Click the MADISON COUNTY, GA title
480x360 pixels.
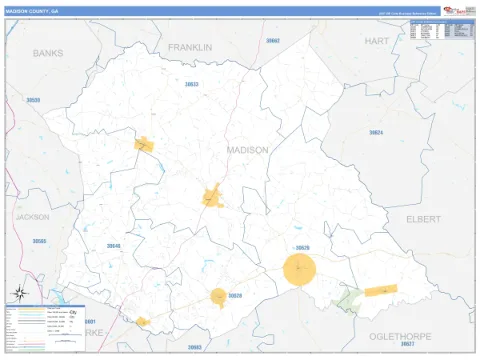(32, 11)
